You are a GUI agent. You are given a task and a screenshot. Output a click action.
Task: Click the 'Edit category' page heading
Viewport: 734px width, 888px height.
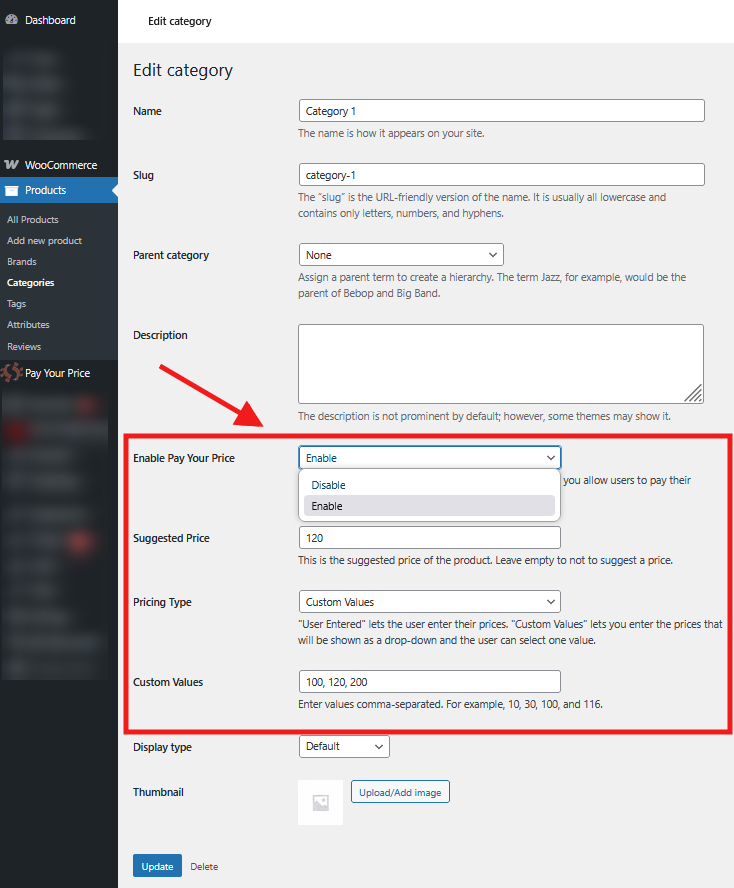[183, 71]
